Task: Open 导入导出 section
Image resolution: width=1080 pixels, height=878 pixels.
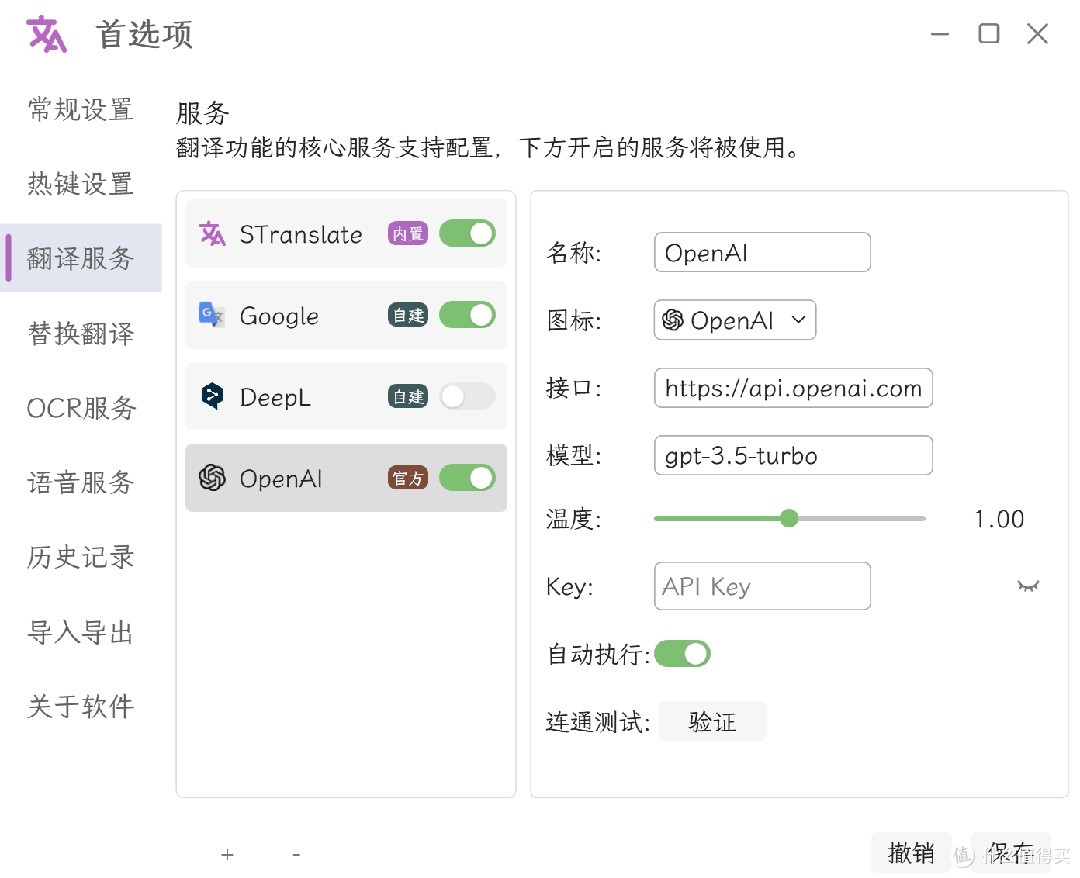Action: [81, 631]
